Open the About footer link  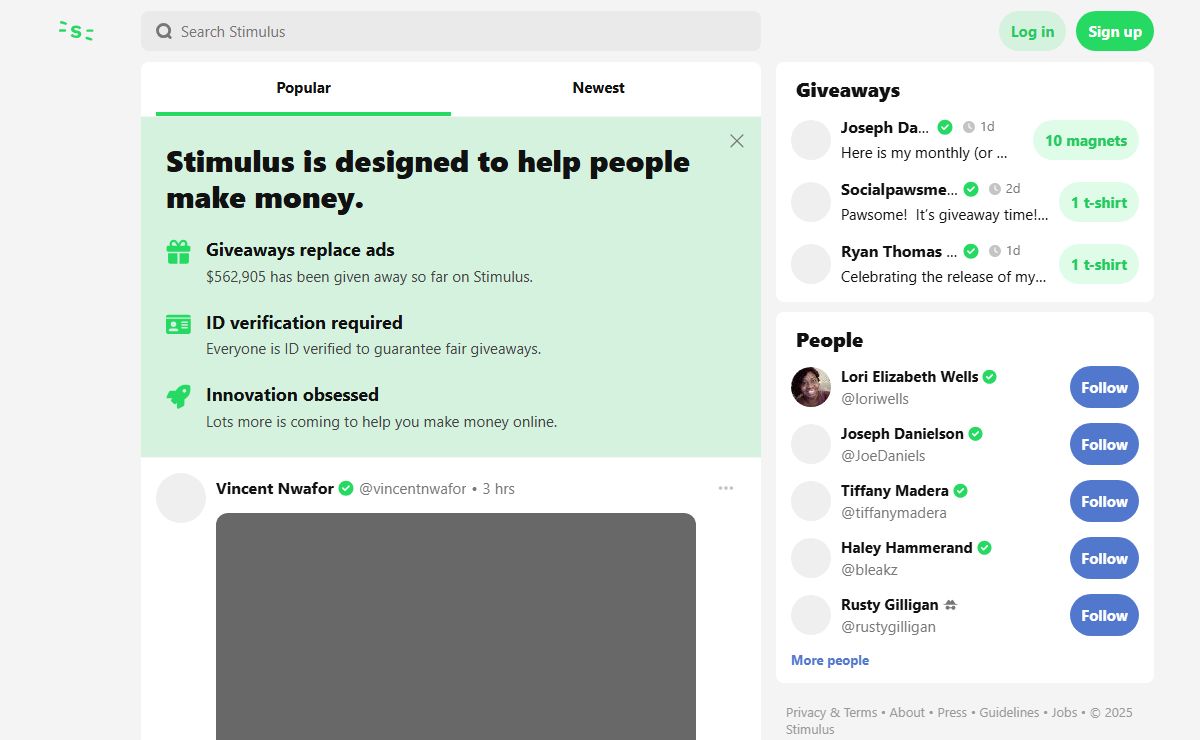click(907, 713)
